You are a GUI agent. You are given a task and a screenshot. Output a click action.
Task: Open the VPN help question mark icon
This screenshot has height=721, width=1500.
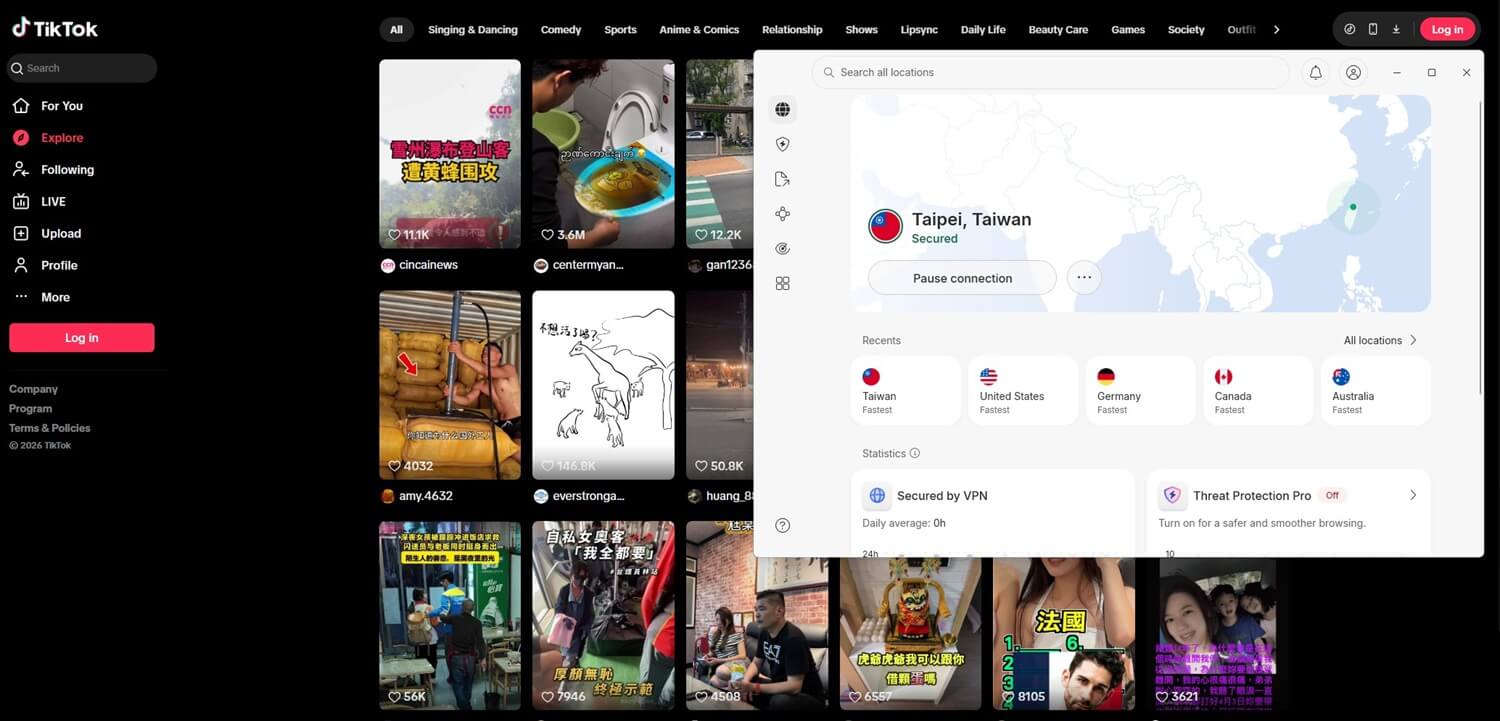click(782, 525)
